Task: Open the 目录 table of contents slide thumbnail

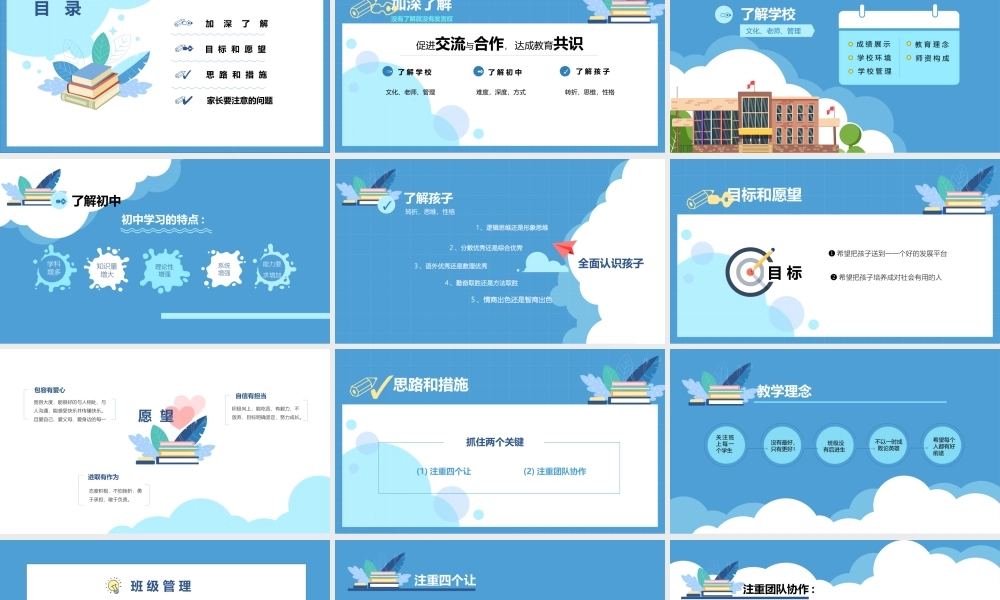Action: click(165, 75)
